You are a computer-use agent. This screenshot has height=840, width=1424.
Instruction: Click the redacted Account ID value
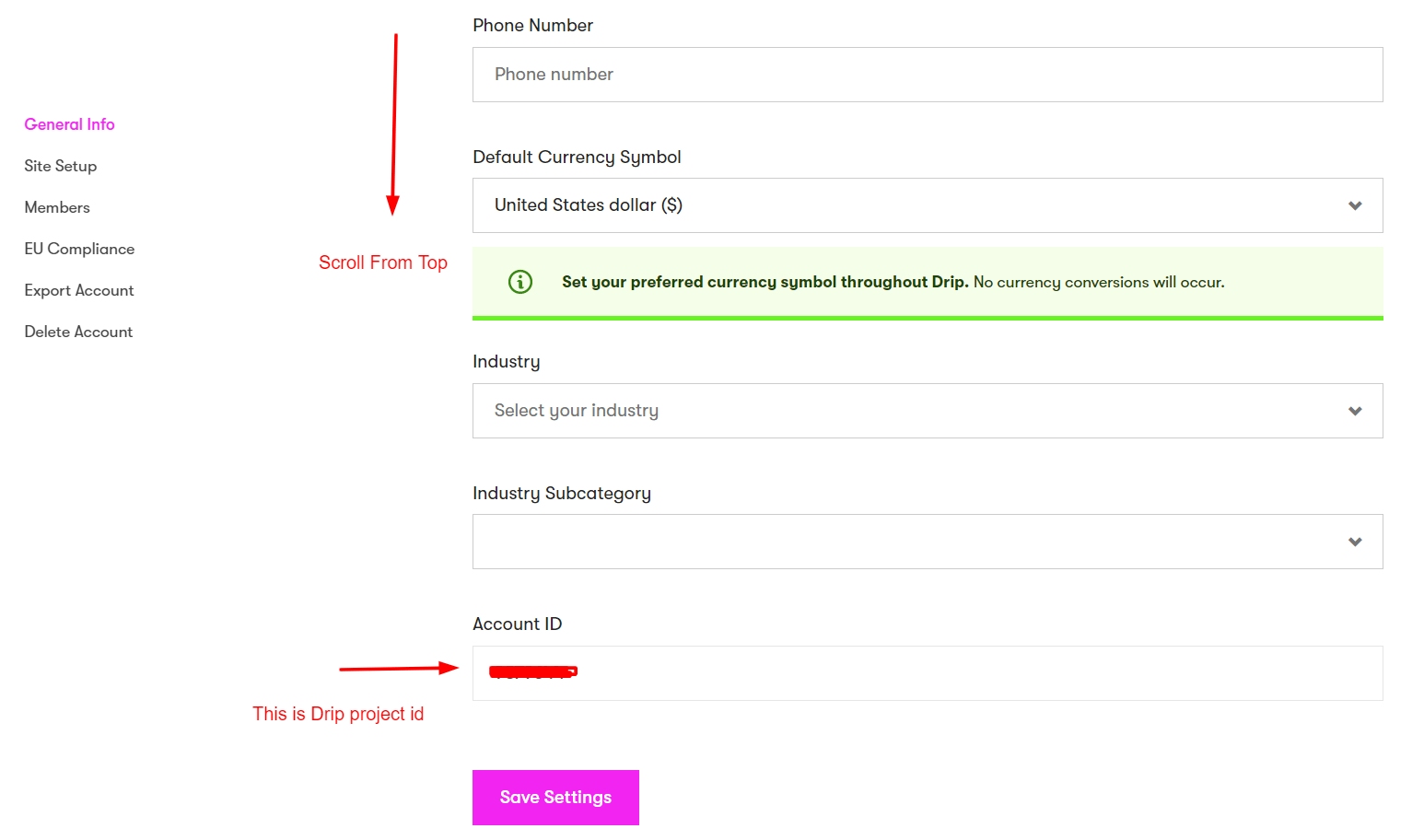click(533, 672)
